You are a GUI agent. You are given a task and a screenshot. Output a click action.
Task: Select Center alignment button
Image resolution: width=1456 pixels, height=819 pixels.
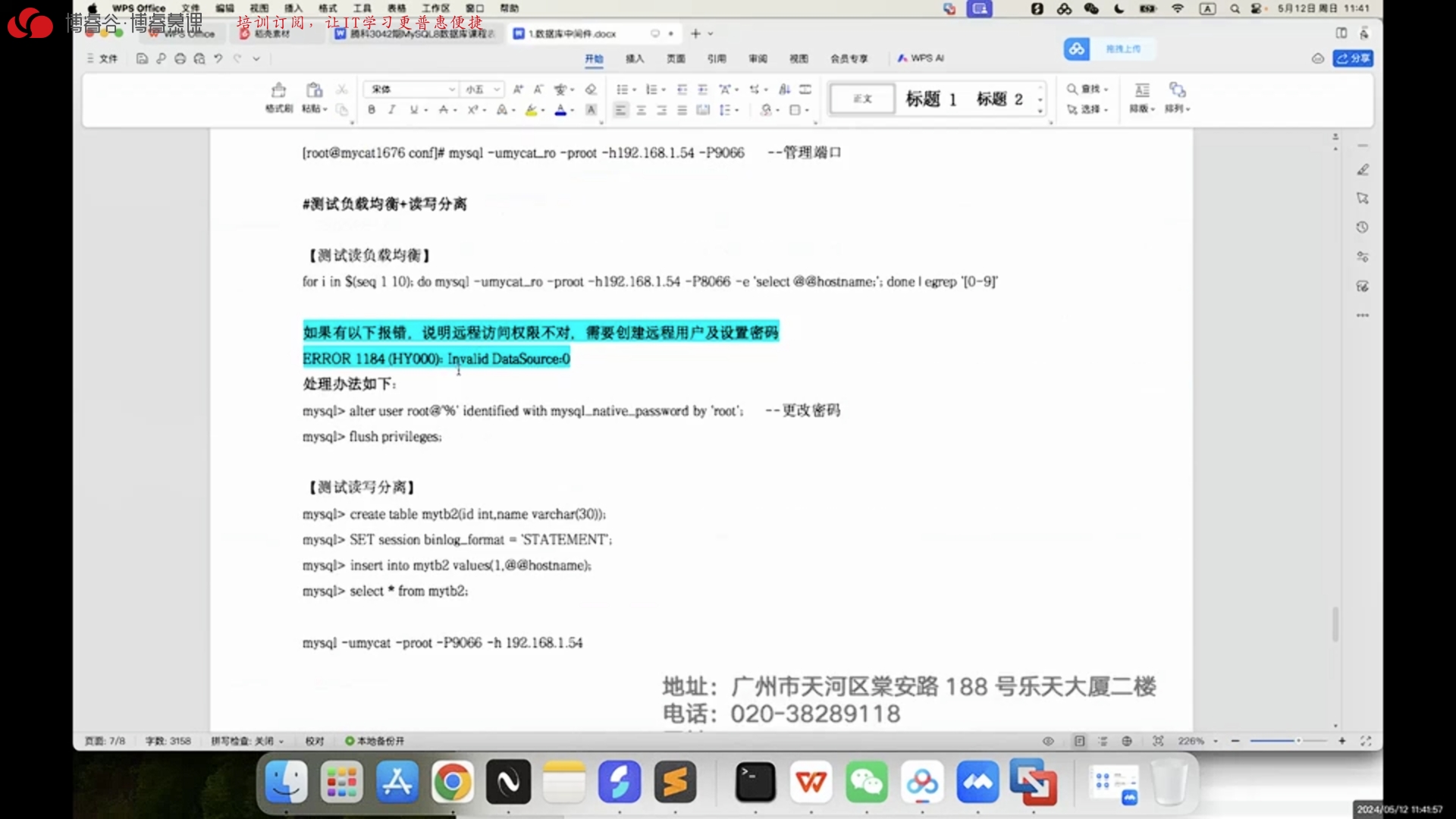642,110
